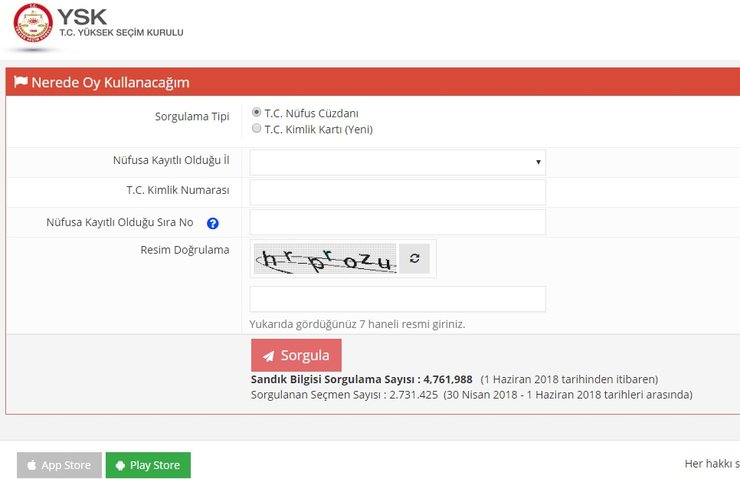
Task: Click the paper plane icon on Sorgula
Action: 269,356
